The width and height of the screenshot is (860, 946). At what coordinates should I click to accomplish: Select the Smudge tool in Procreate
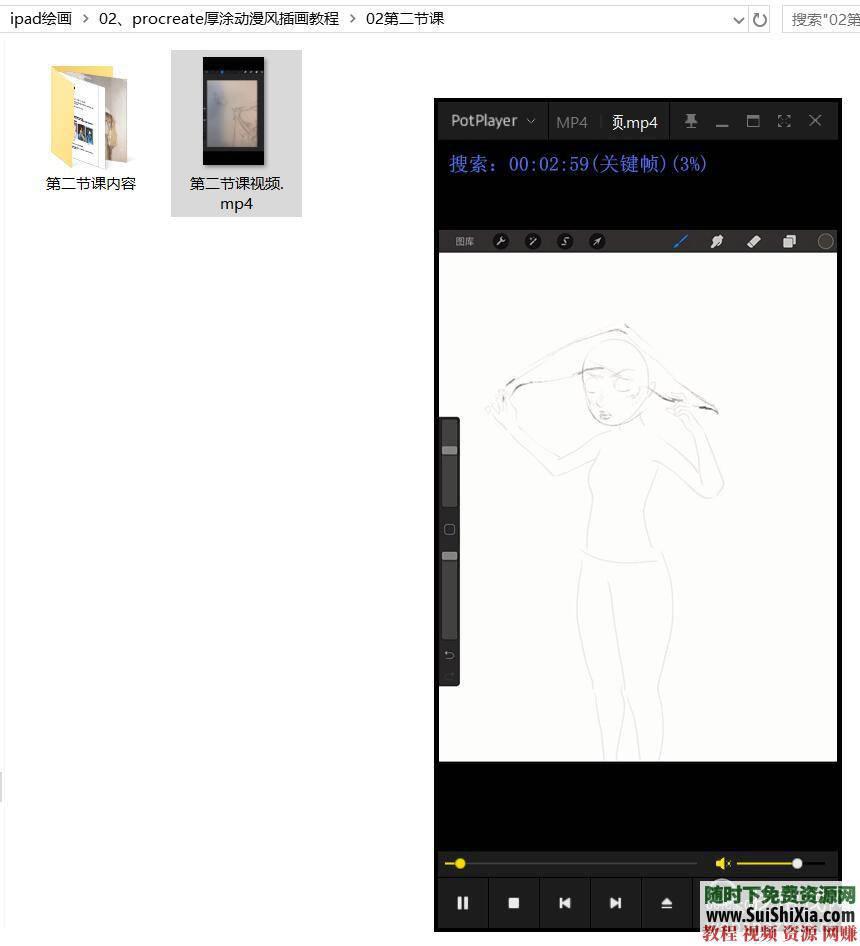pos(717,241)
